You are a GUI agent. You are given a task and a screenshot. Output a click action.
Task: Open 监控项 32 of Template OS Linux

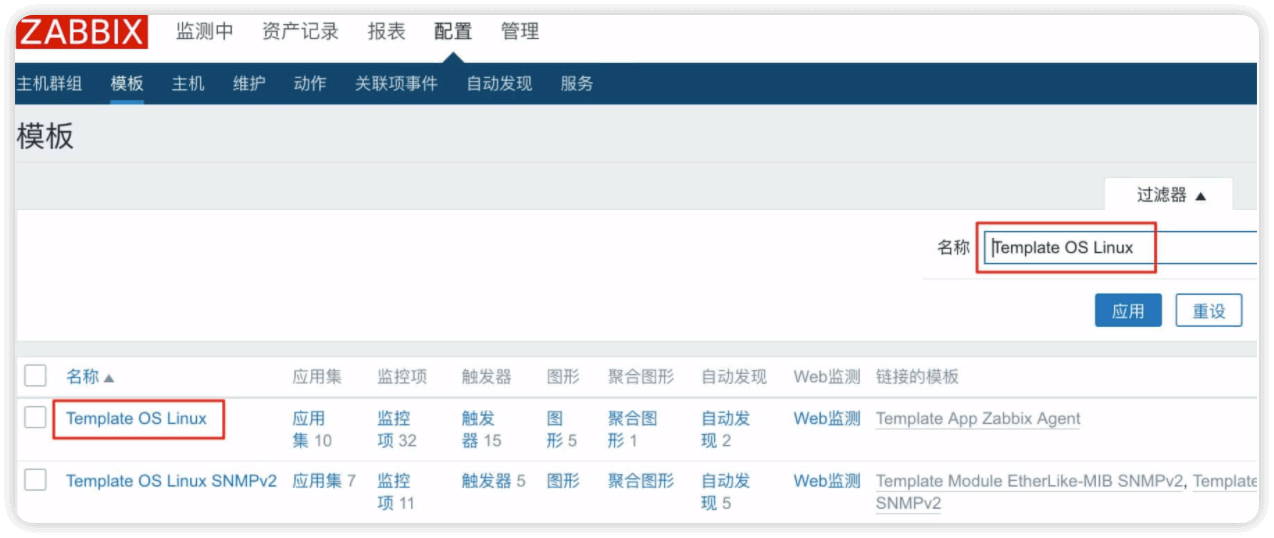(397, 429)
